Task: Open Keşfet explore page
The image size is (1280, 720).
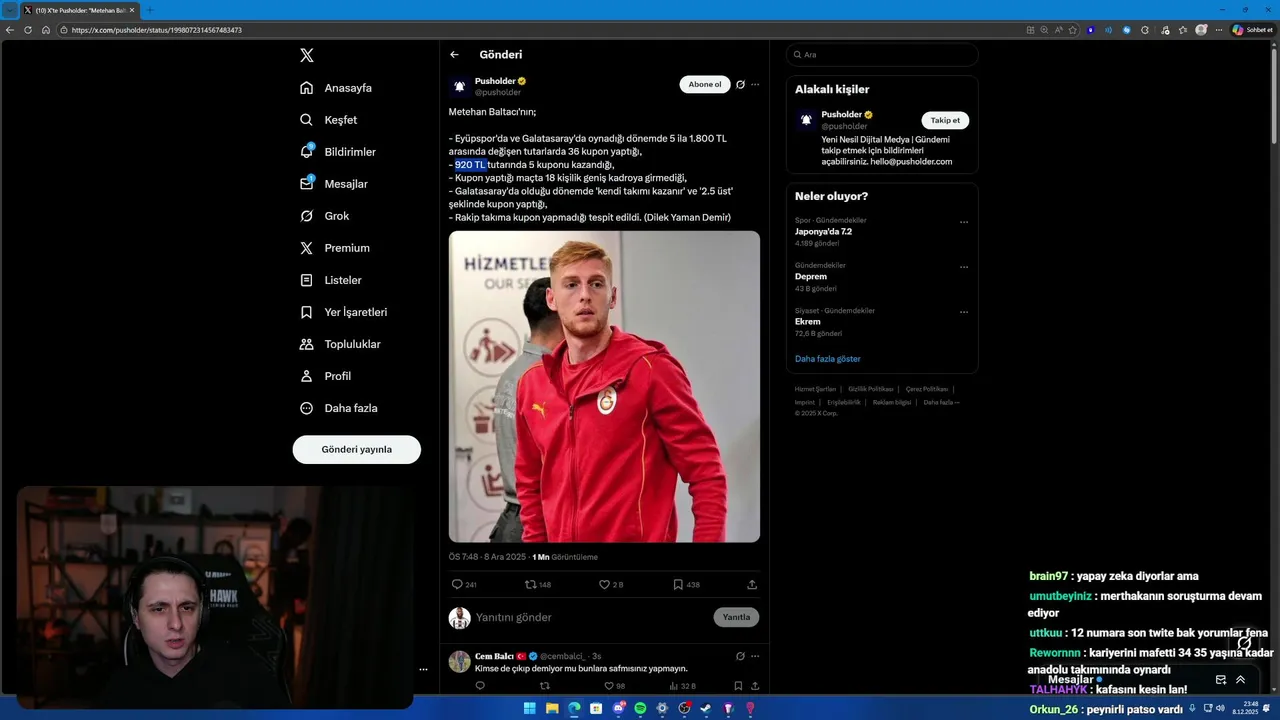Action: pyautogui.click(x=328, y=120)
